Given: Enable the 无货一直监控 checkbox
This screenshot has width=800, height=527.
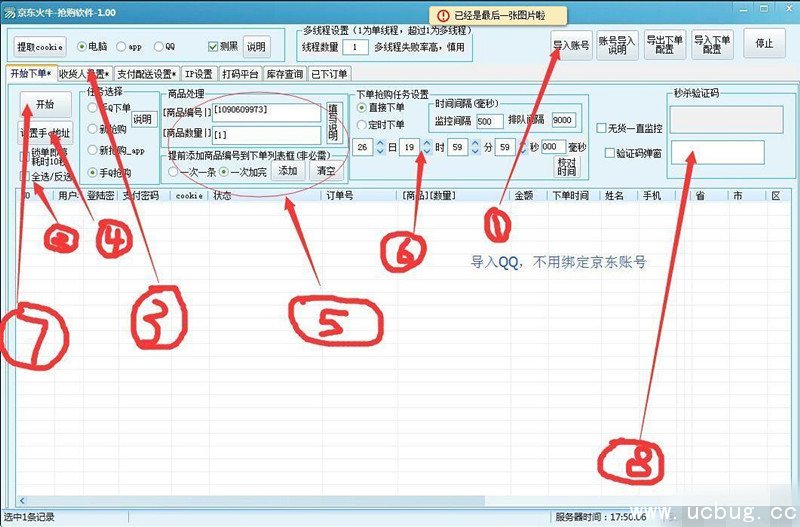Looking at the screenshot, I should [x=600, y=128].
